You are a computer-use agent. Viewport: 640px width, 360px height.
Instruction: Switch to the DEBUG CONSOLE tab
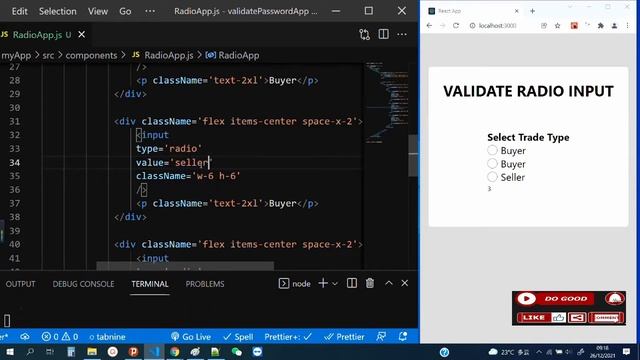[x=83, y=284]
